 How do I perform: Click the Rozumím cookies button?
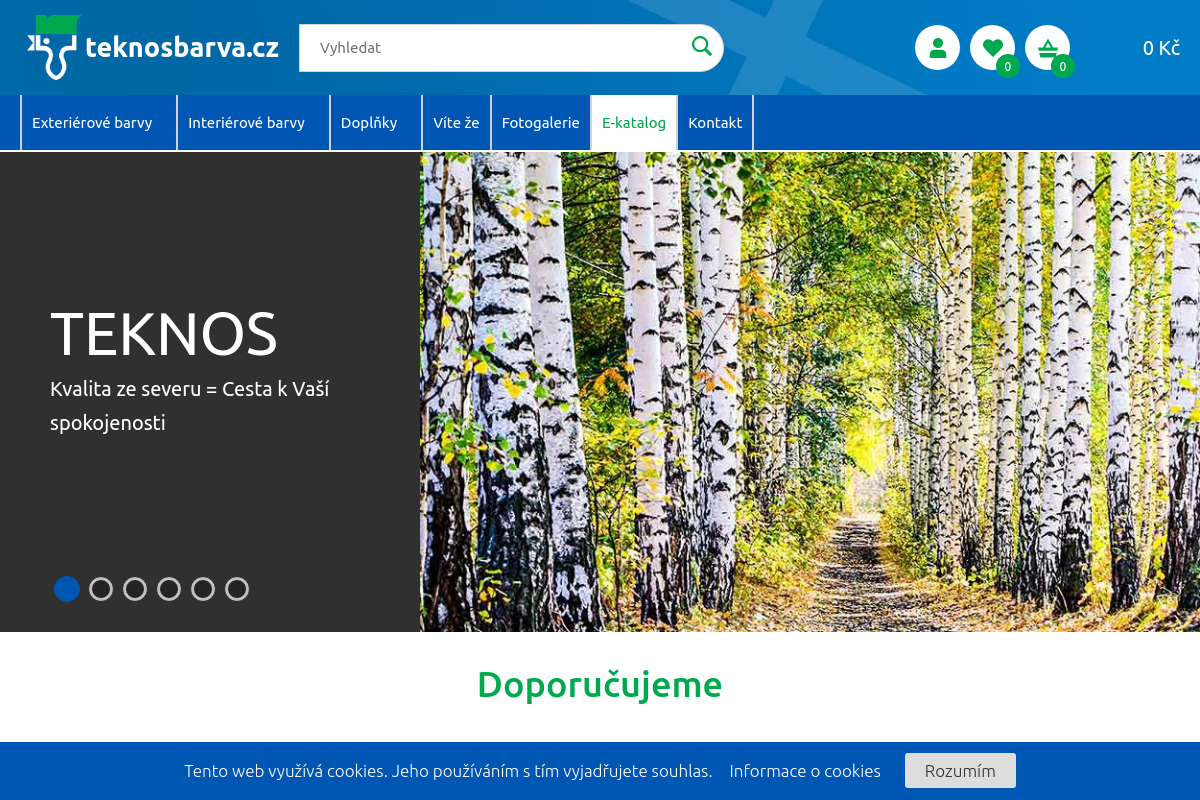point(959,770)
